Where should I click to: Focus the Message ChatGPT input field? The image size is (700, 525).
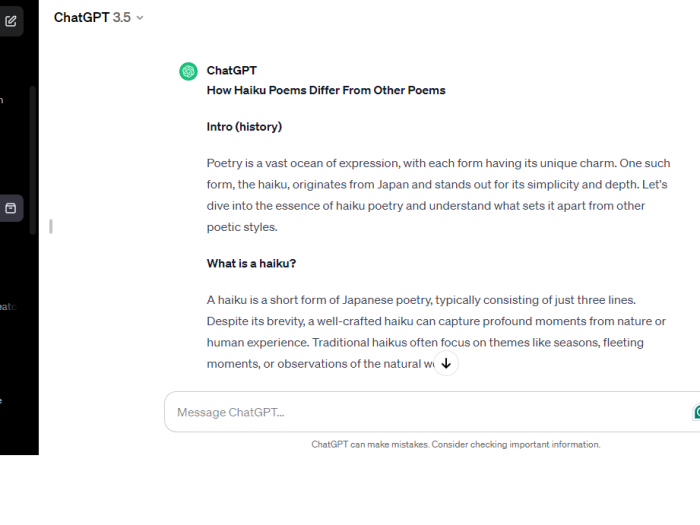pyautogui.click(x=420, y=412)
